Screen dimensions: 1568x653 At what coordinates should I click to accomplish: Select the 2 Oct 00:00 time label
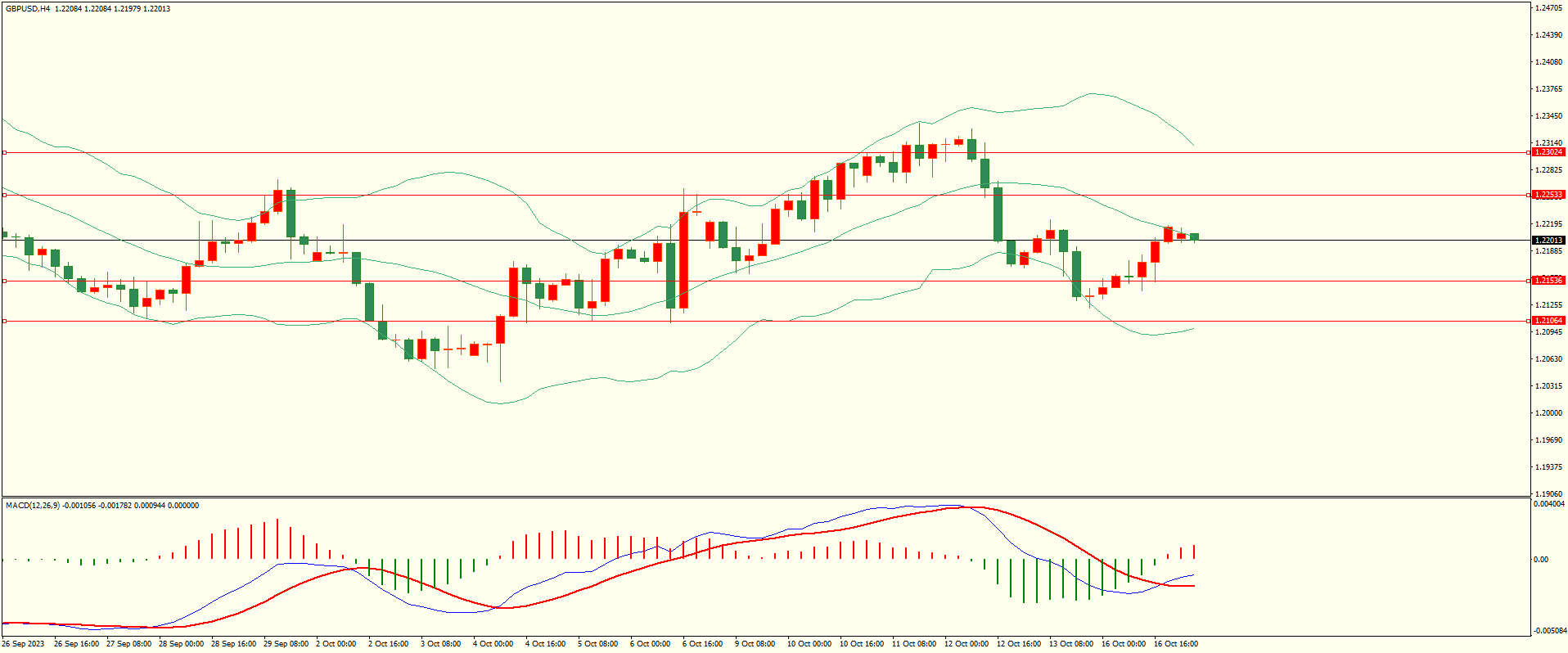[336, 644]
